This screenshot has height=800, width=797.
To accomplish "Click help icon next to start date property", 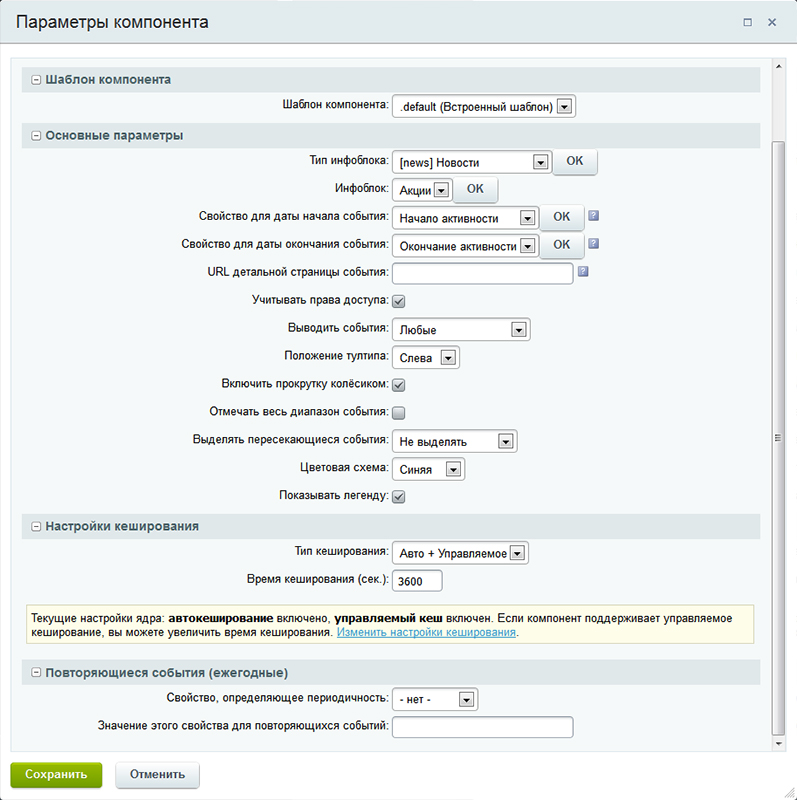I will coord(593,216).
